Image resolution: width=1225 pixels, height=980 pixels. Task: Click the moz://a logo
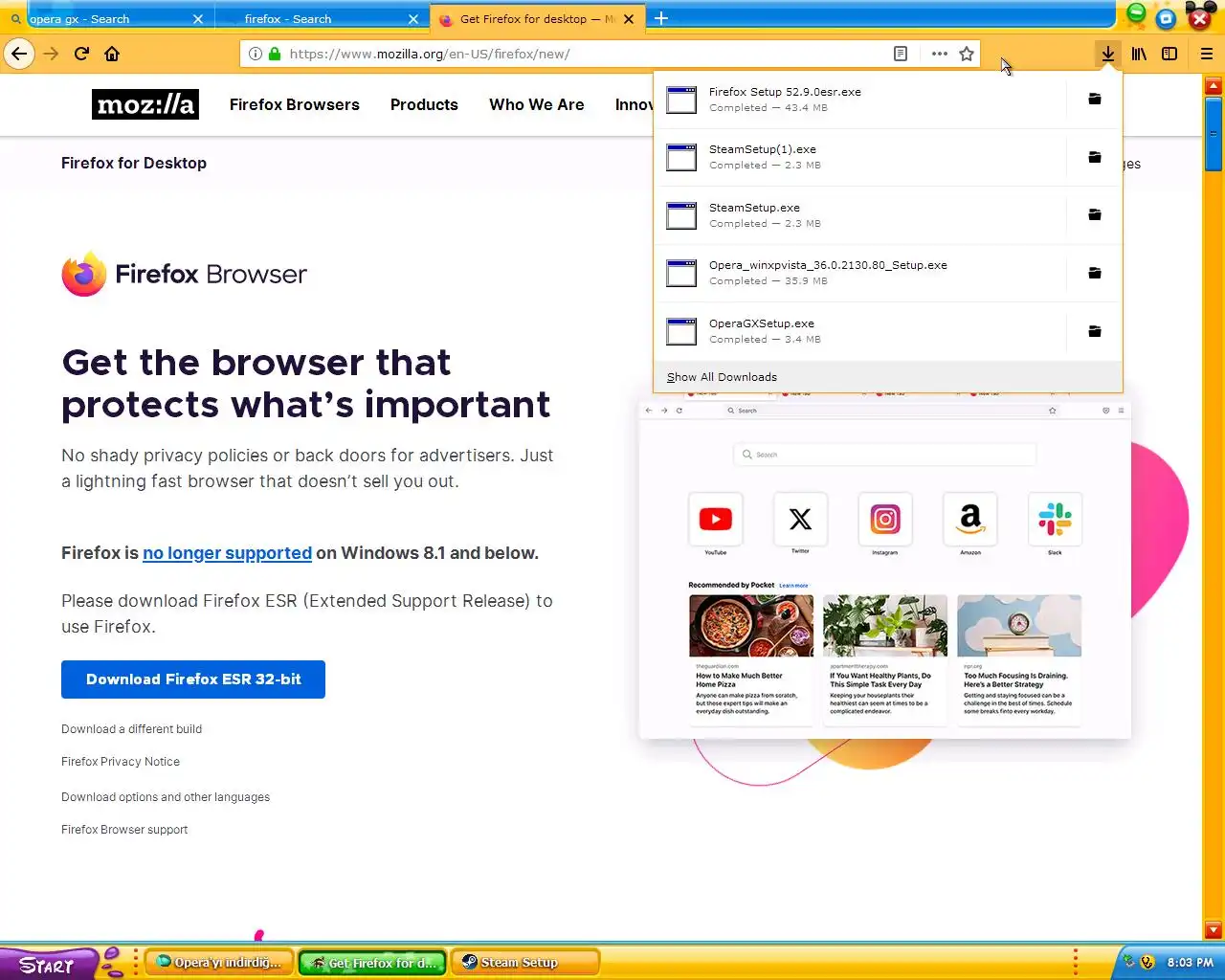[x=145, y=104]
